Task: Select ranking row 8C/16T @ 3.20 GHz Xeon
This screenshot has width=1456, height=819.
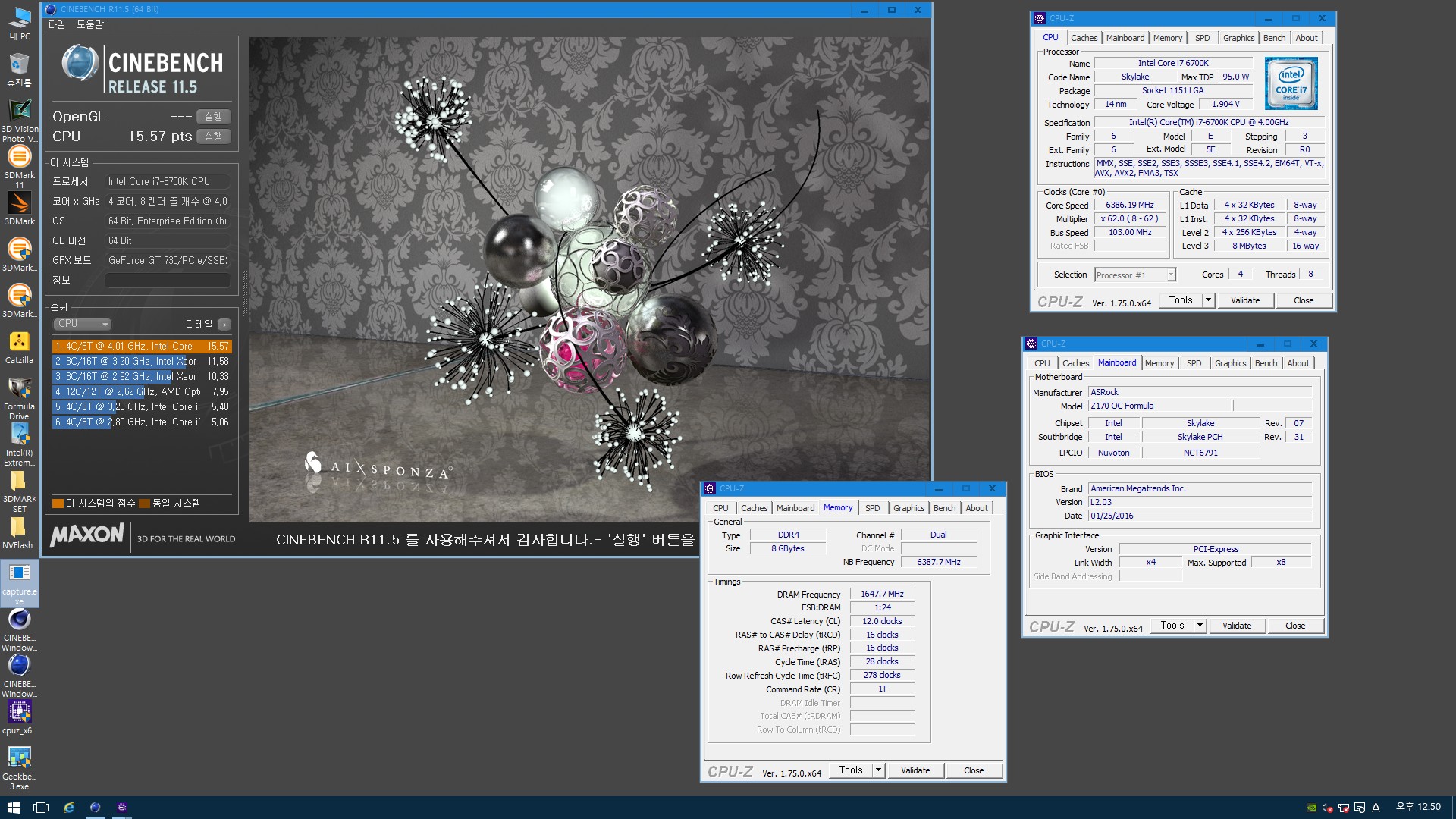Action: (x=142, y=362)
